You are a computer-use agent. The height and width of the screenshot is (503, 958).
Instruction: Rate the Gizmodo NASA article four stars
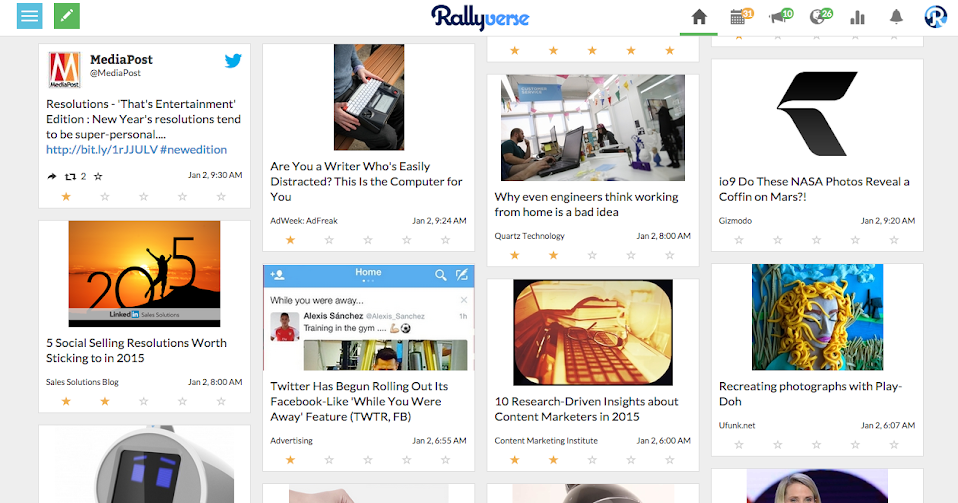(855, 240)
